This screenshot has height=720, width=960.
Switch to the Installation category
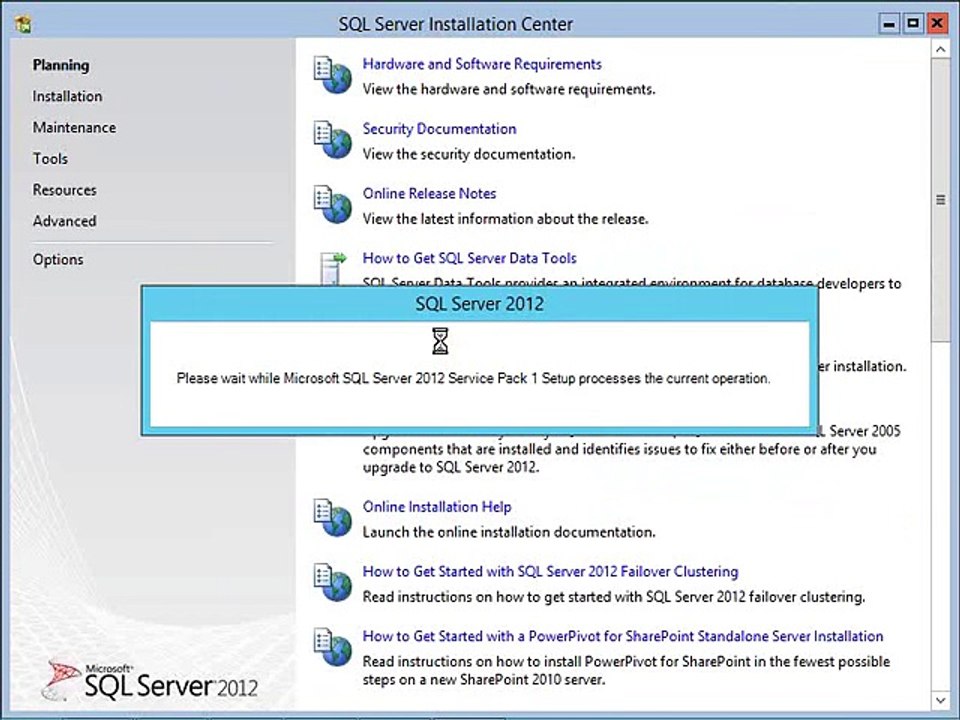[x=67, y=96]
